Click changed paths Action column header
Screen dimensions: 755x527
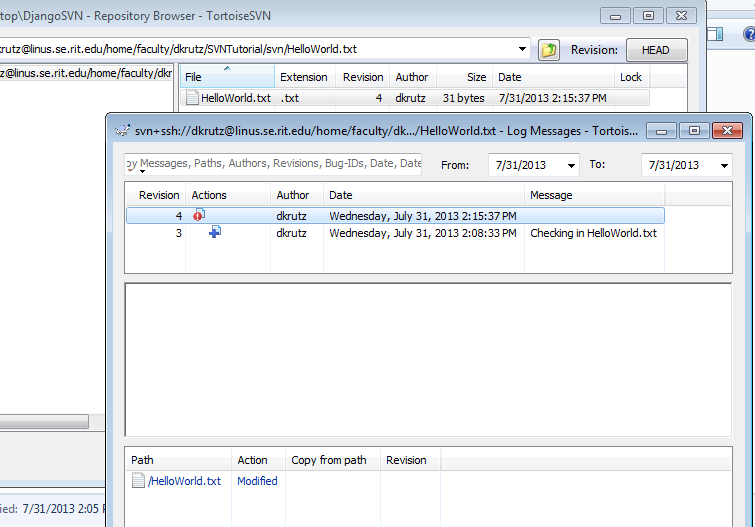(x=258, y=460)
